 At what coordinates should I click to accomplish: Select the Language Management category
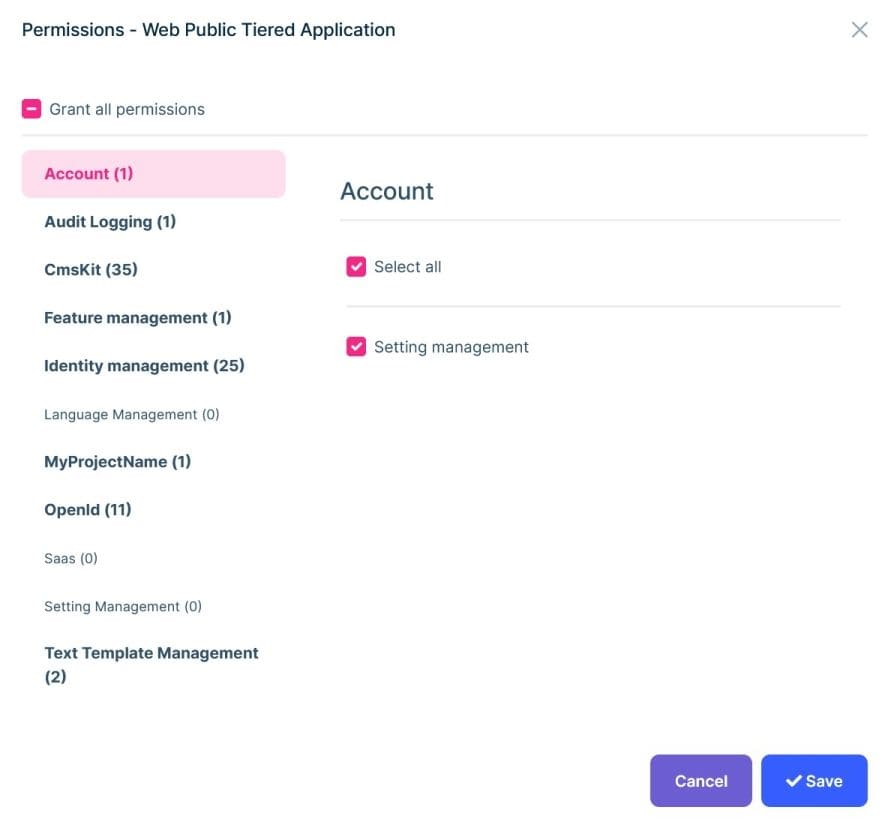131,413
